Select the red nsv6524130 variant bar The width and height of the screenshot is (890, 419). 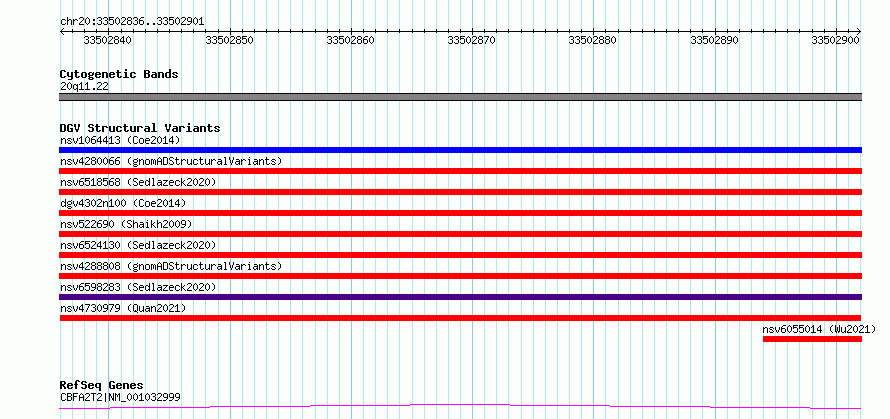point(460,255)
